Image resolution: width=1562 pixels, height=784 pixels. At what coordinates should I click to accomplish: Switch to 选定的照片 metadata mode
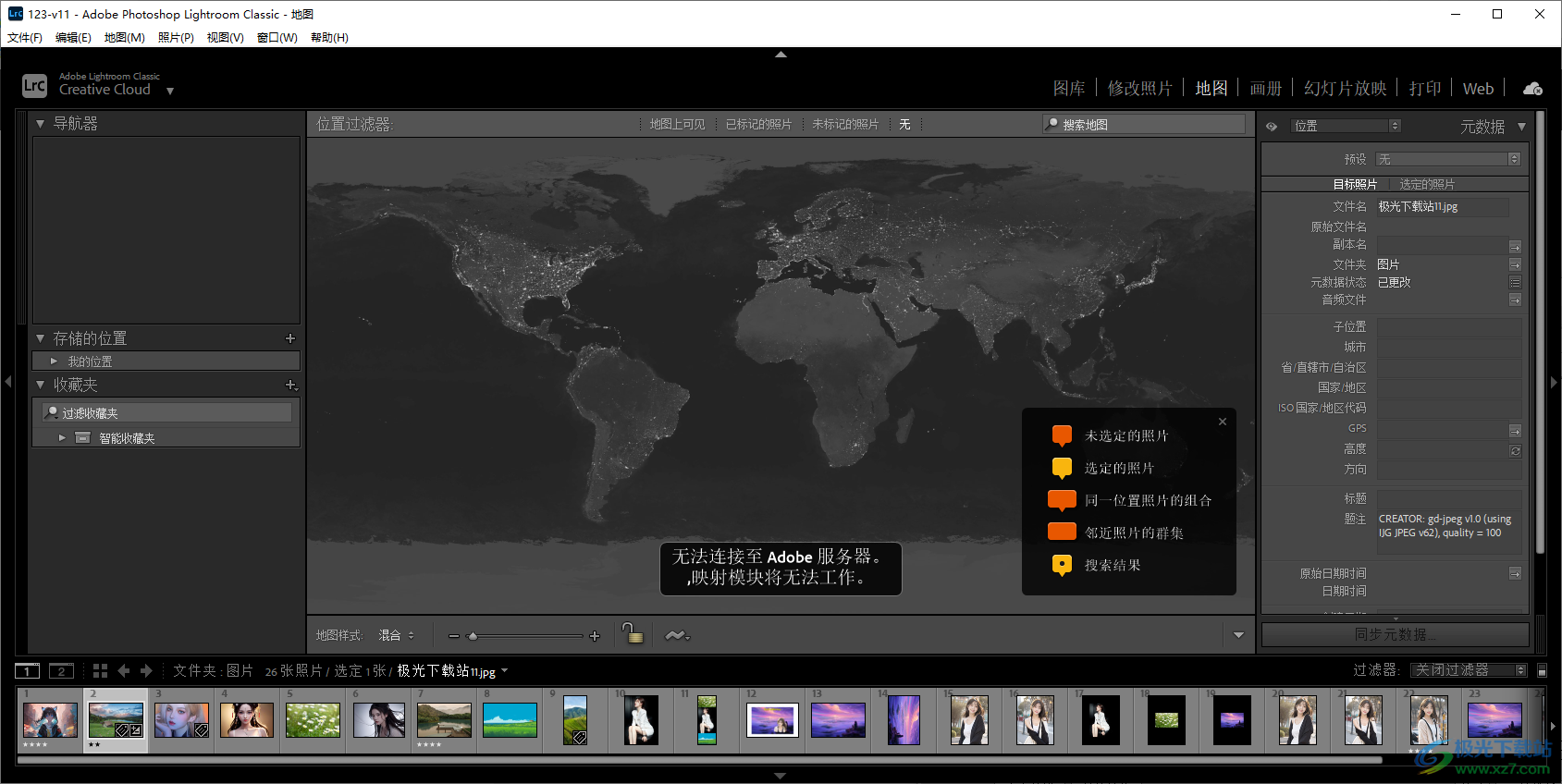click(x=1427, y=184)
